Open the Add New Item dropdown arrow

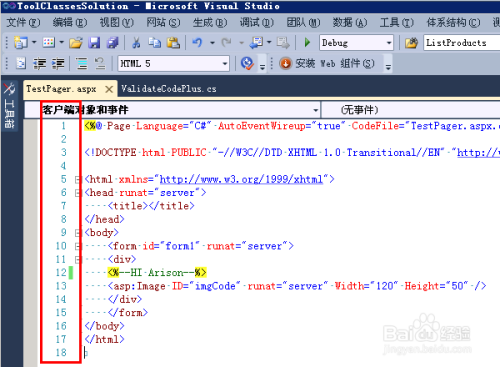tap(62, 43)
